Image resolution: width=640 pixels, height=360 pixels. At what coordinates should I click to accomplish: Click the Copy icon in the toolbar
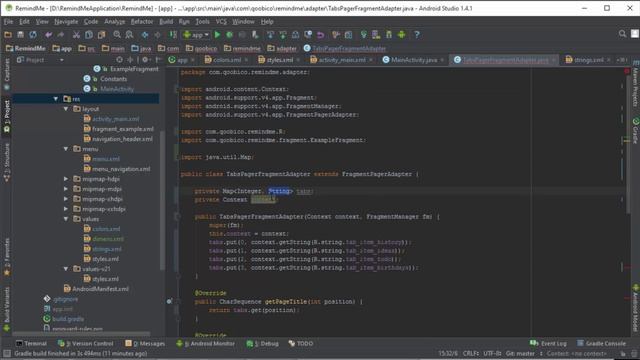point(89,35)
